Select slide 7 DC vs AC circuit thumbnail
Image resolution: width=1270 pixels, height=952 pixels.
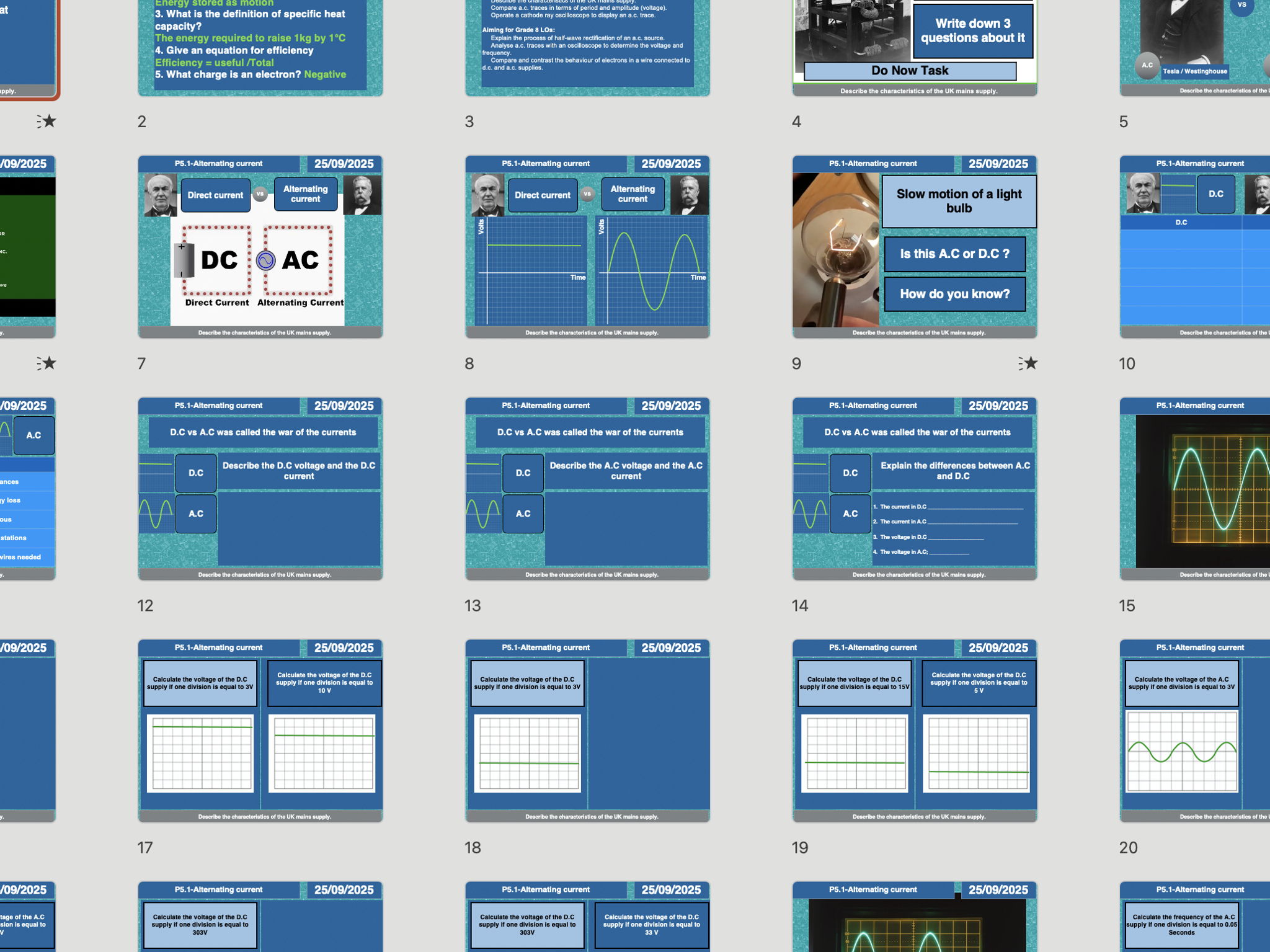coord(260,247)
